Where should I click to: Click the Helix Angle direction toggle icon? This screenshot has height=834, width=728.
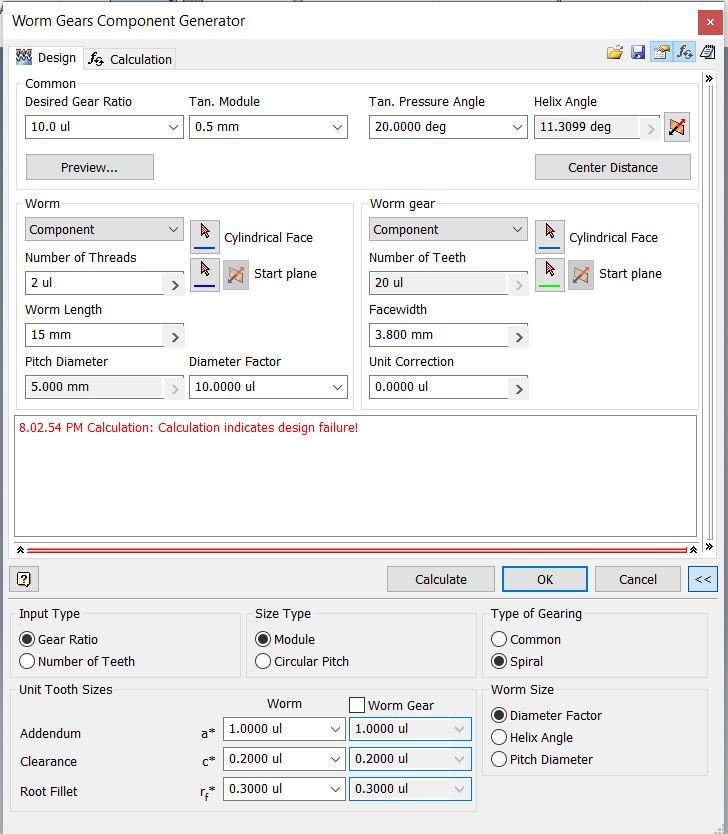click(676, 127)
